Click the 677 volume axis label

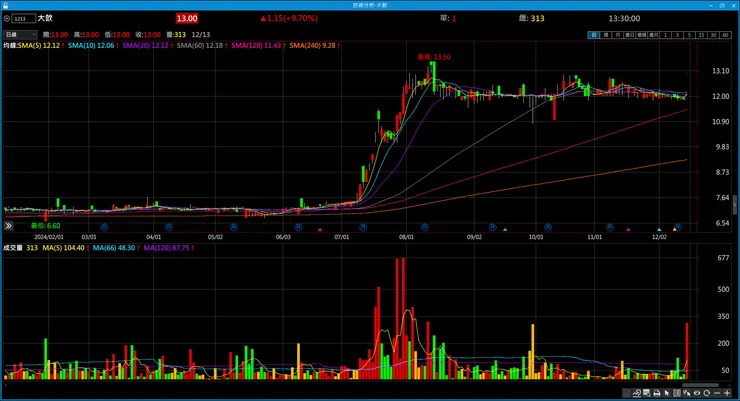(x=723, y=258)
